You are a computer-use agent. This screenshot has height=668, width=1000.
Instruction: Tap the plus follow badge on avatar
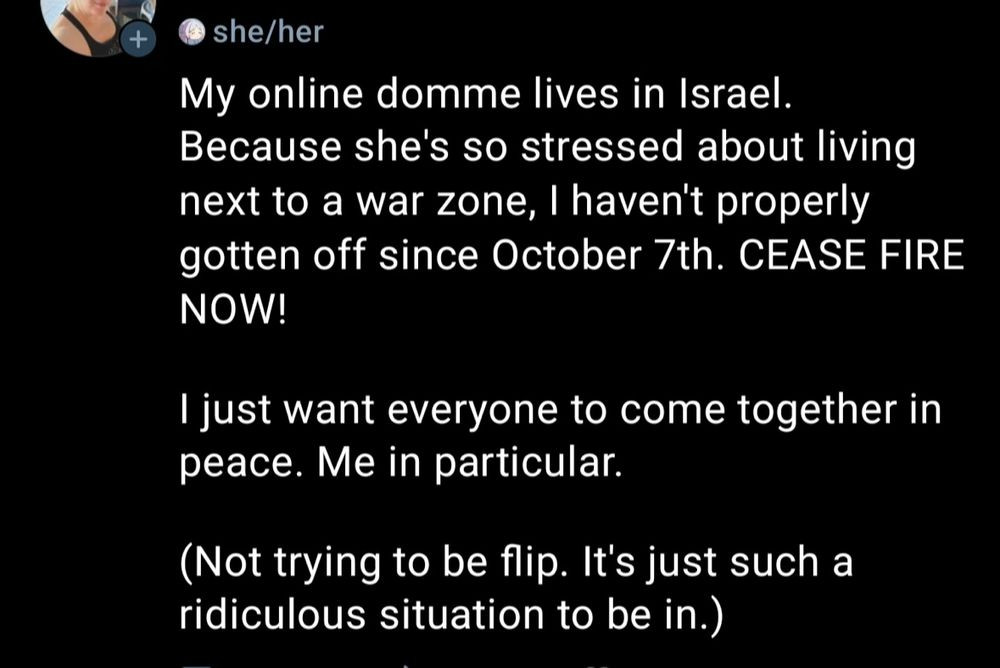[139, 42]
